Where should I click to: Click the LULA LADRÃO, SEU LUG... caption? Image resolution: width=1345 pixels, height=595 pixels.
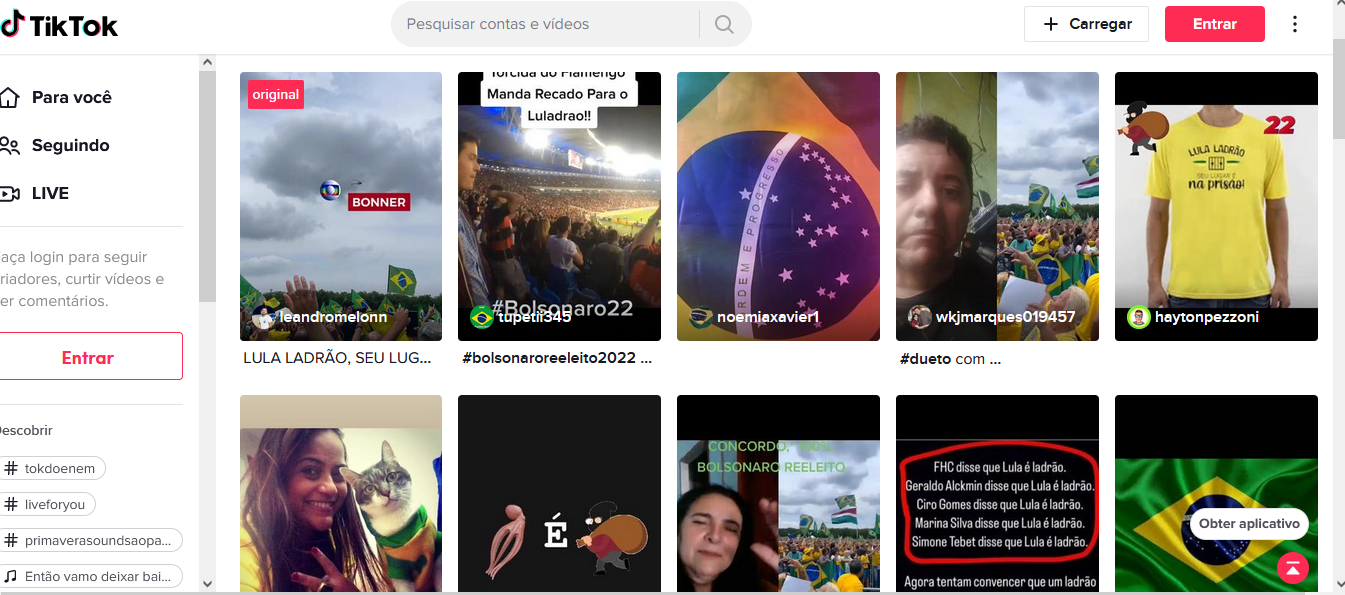click(x=338, y=358)
